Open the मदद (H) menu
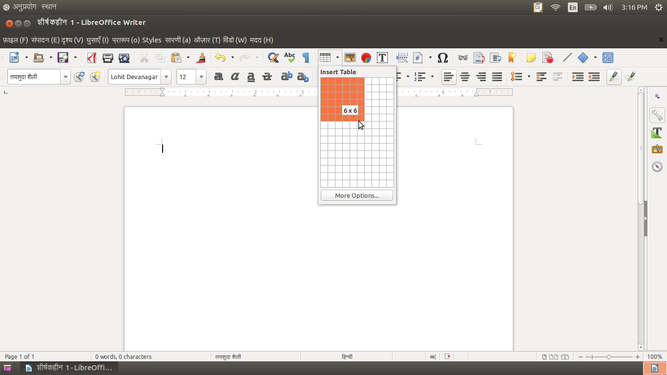 pyautogui.click(x=261, y=40)
